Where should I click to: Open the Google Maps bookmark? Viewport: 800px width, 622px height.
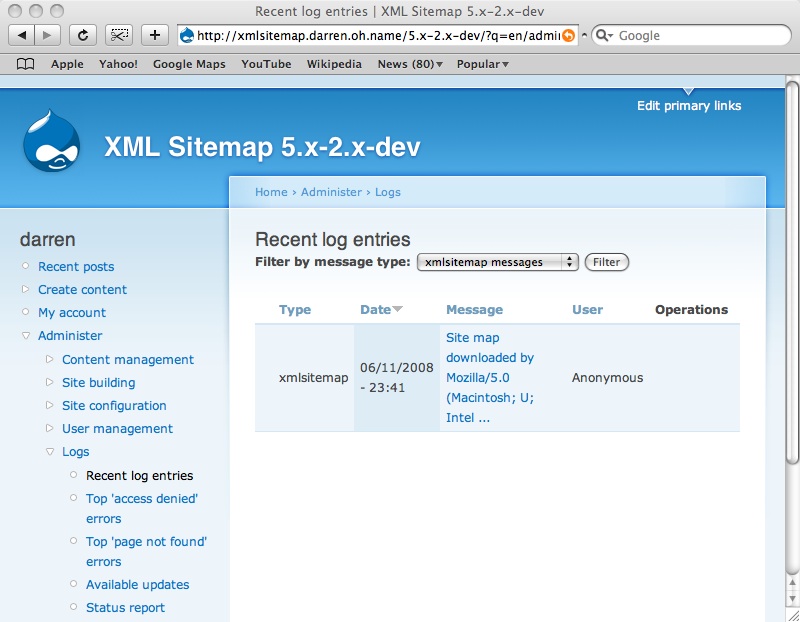coord(189,64)
